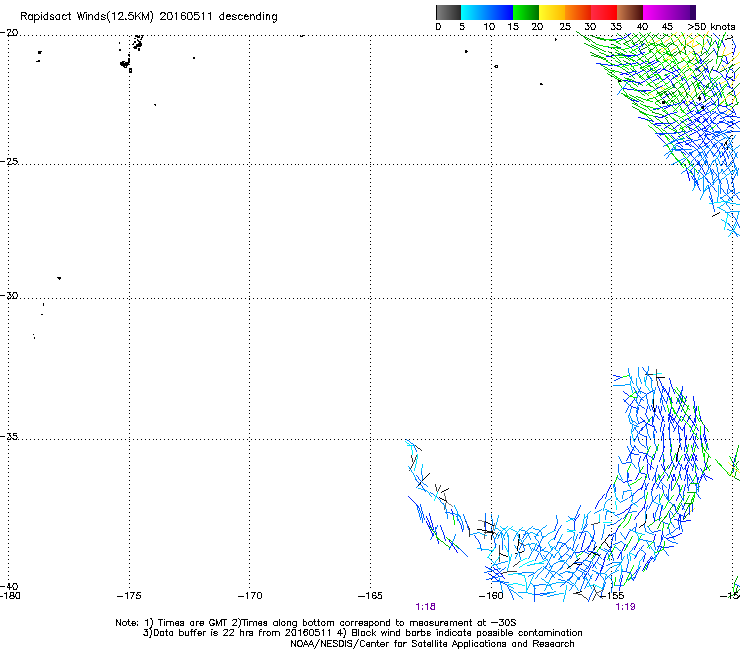Click the "-165" longitude label

pos(370,596)
